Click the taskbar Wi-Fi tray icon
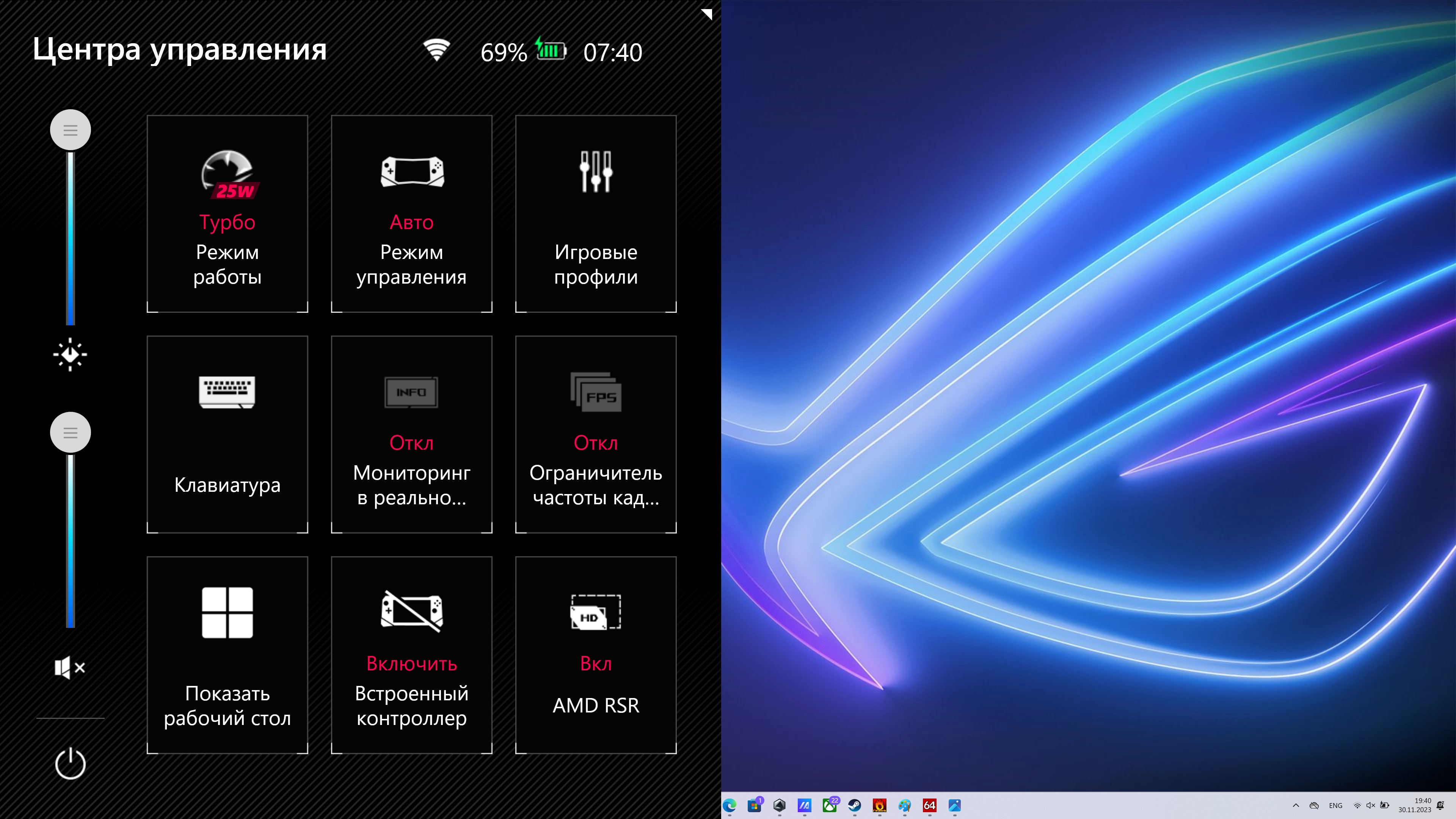 tap(1357, 805)
